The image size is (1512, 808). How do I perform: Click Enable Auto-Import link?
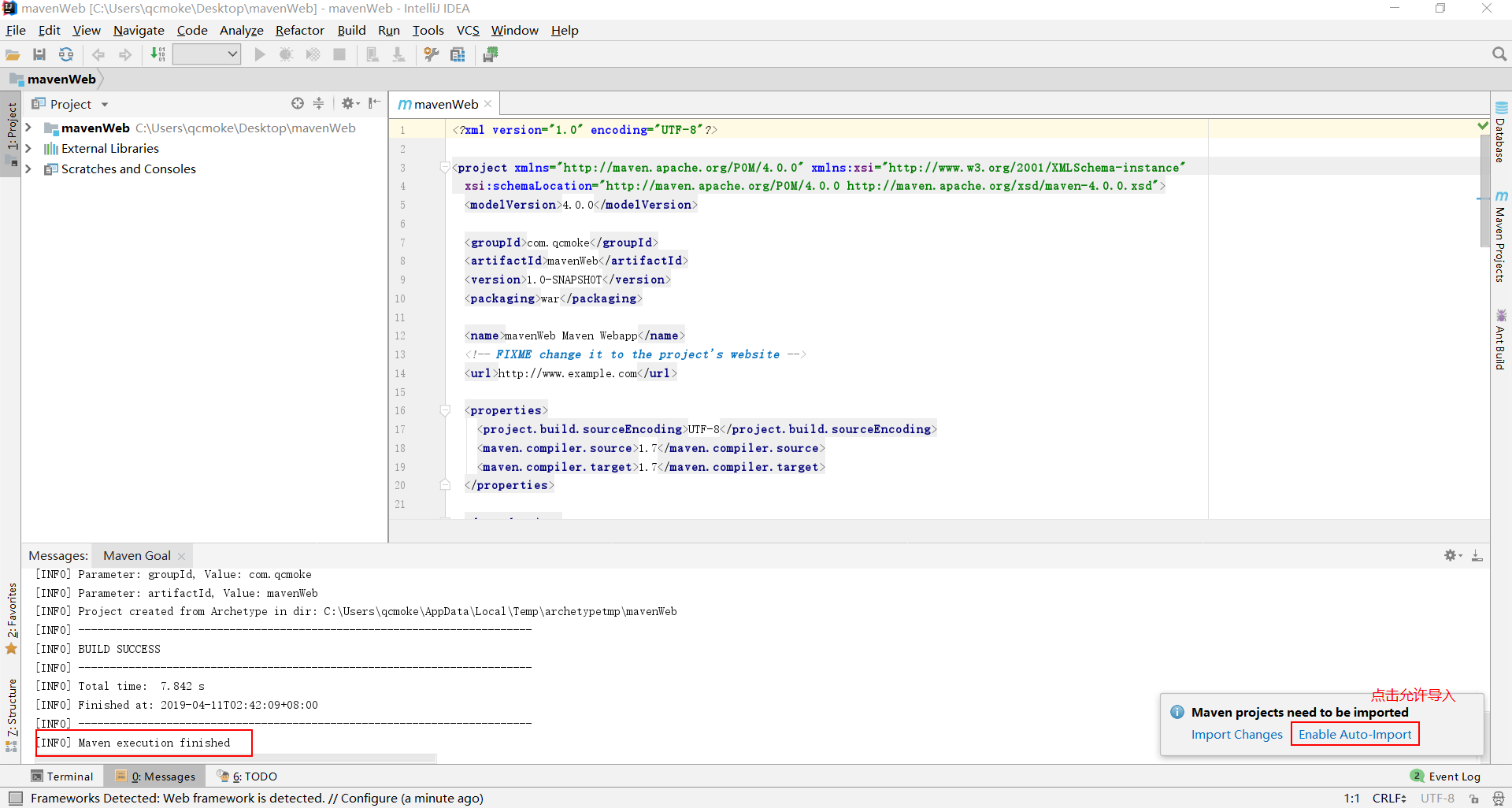1354,734
